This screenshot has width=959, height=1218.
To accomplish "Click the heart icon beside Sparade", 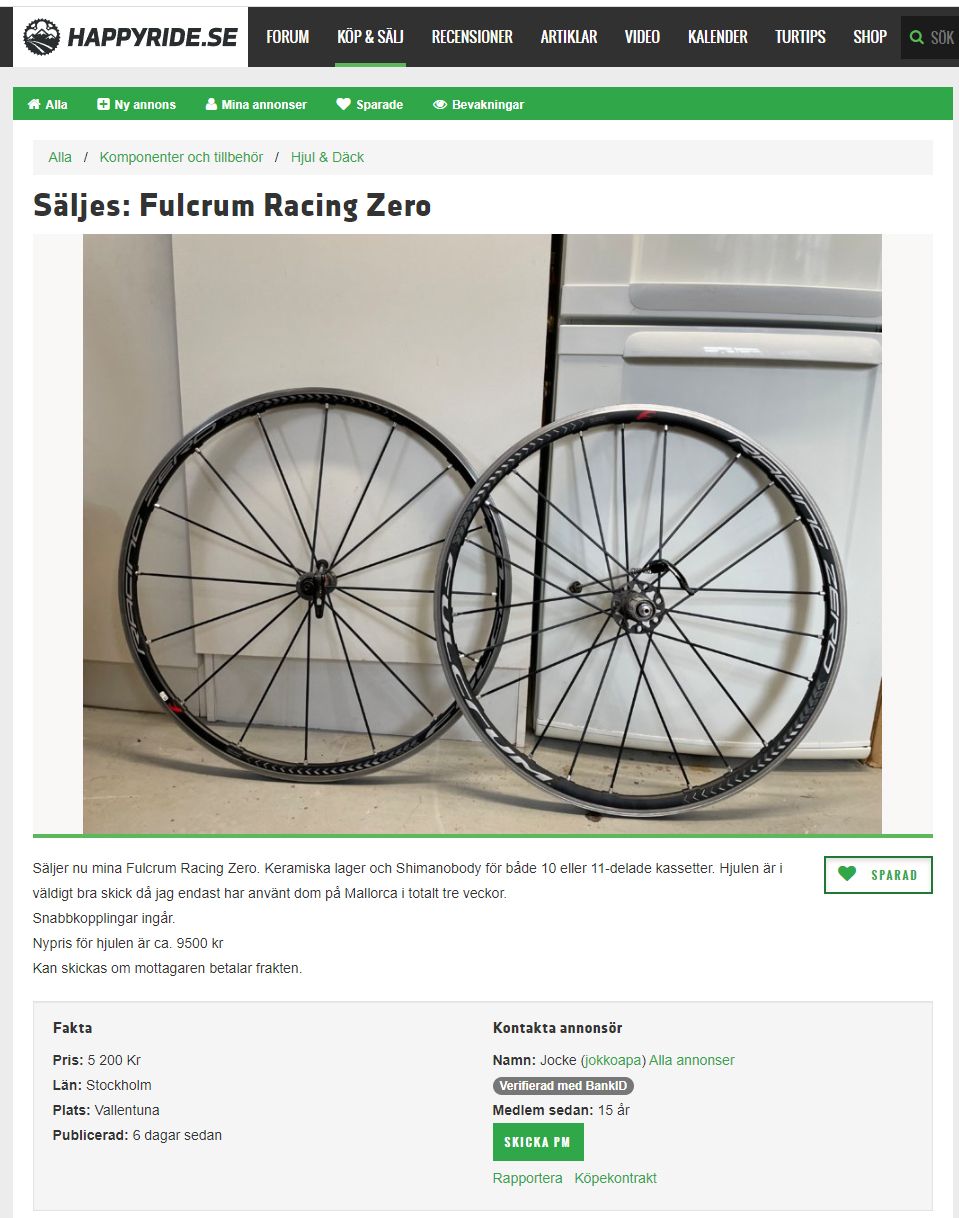I will tap(344, 104).
